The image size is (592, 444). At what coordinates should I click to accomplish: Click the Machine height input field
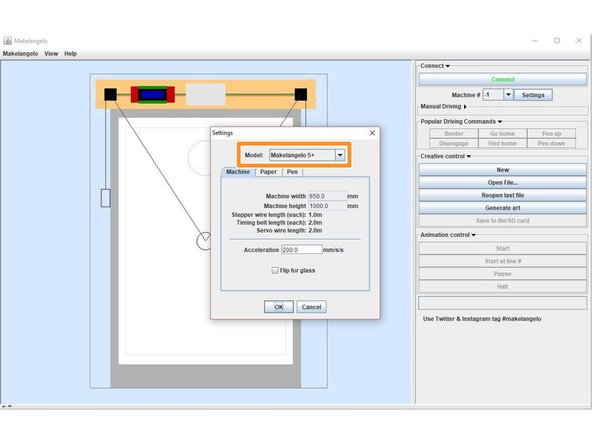pos(327,206)
